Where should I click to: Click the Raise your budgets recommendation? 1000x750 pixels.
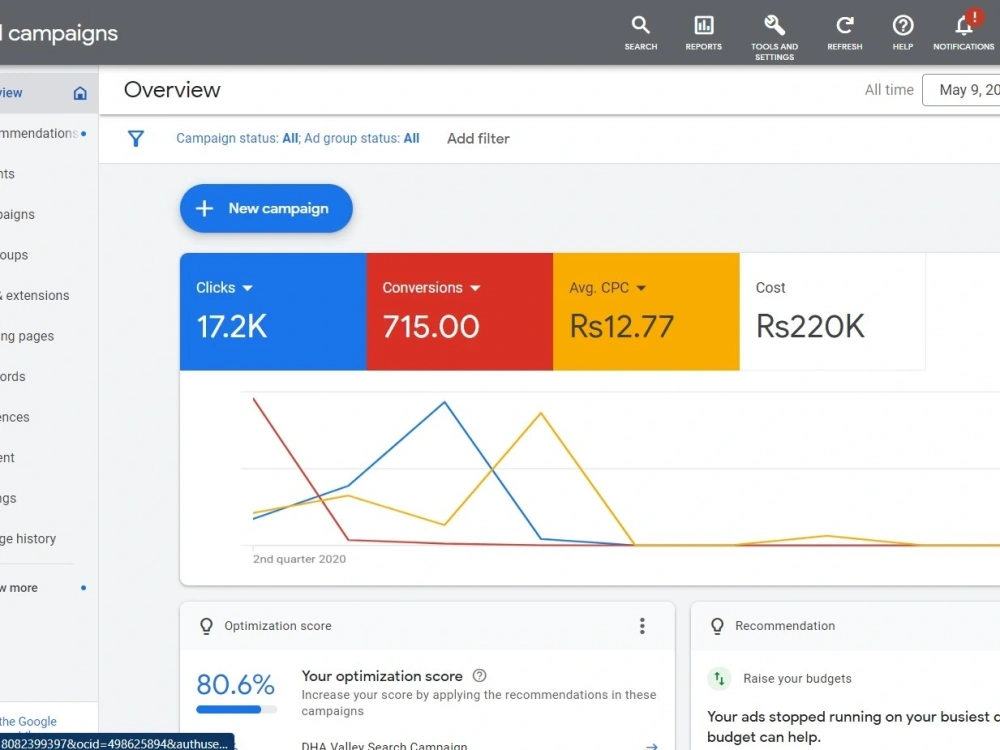coord(797,679)
